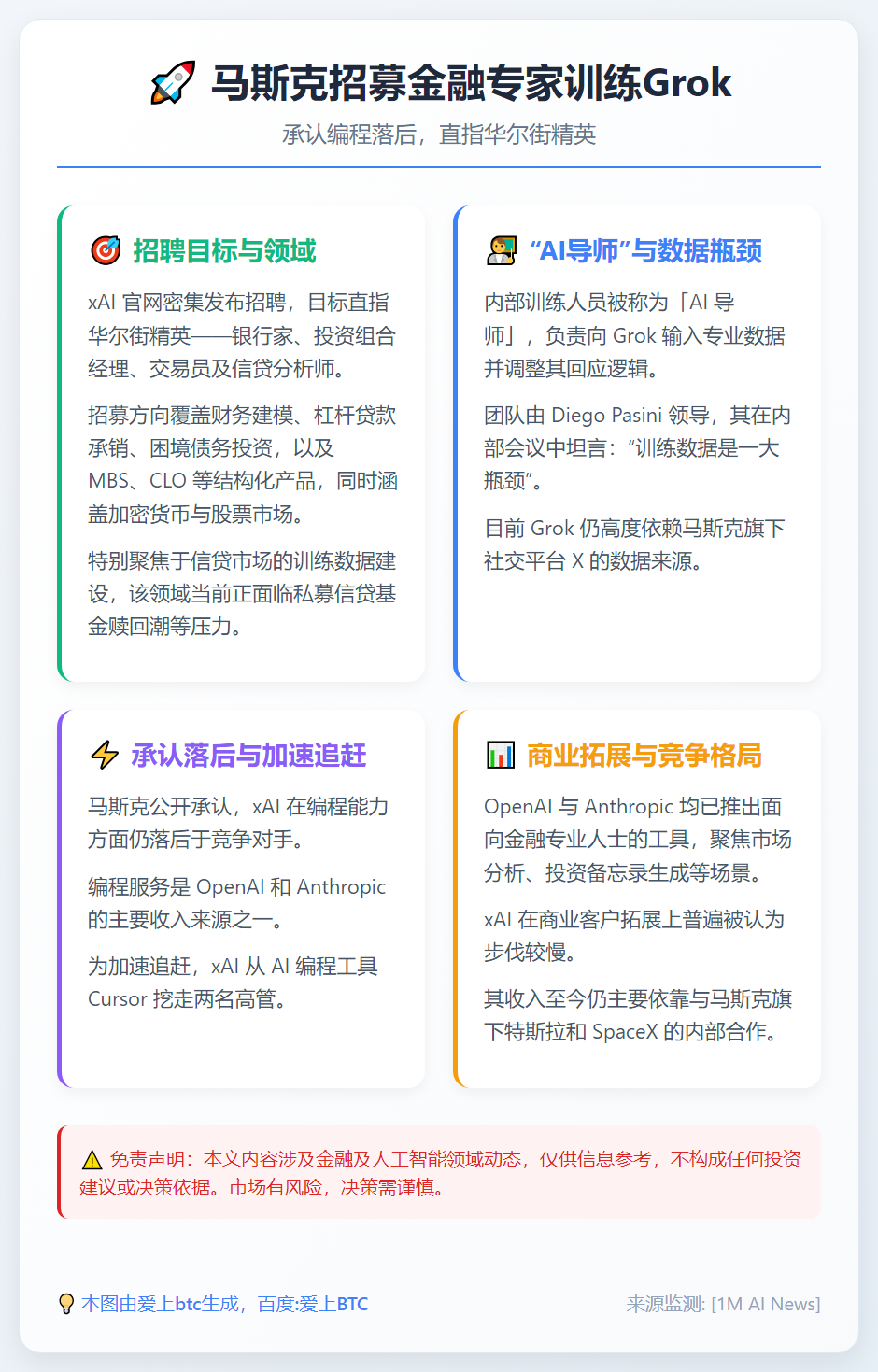Click the light bulb icon in the footer
Image resolution: width=878 pixels, height=1372 pixels.
[x=66, y=1304]
